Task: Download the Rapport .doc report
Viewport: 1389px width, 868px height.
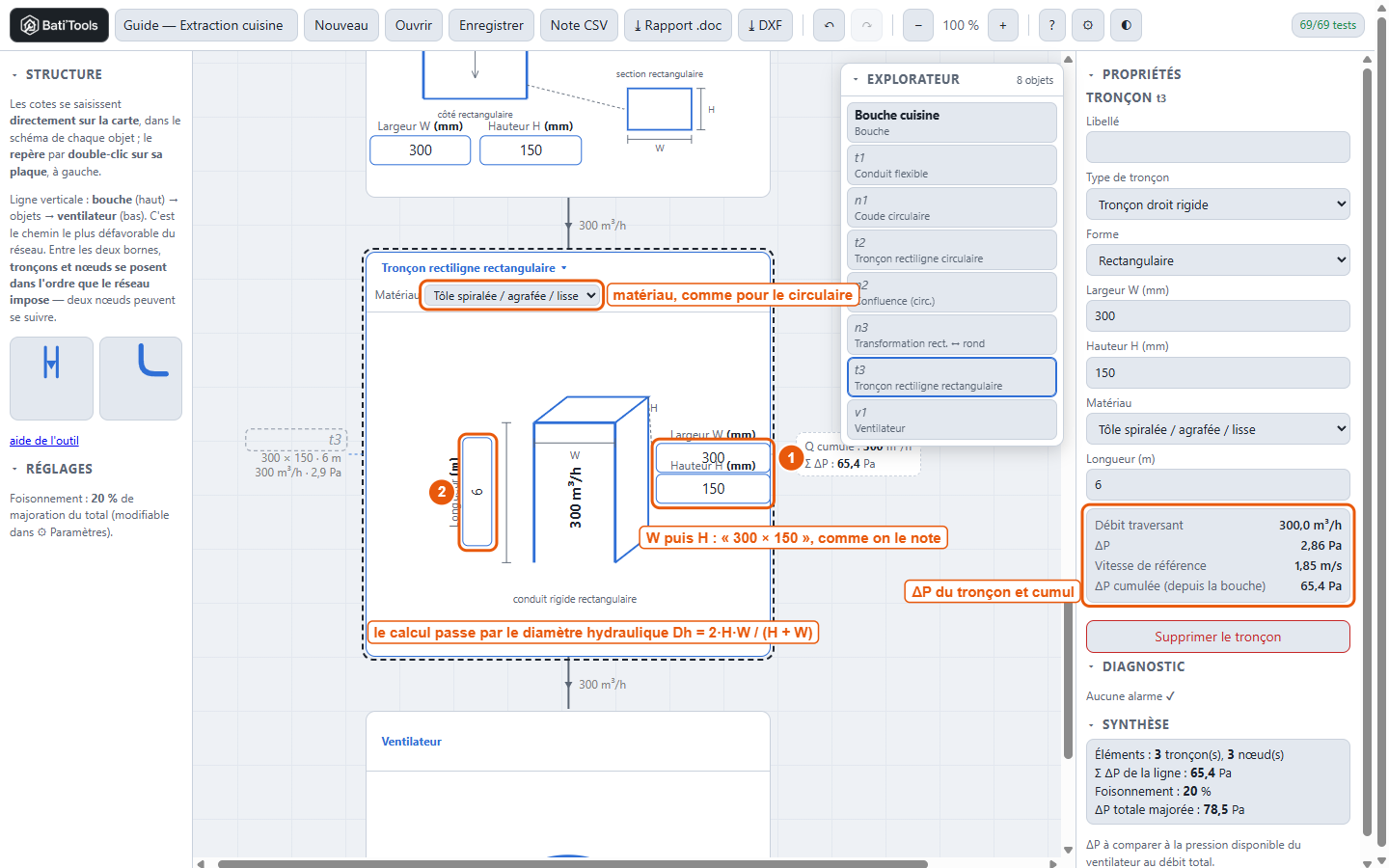Action: click(678, 25)
